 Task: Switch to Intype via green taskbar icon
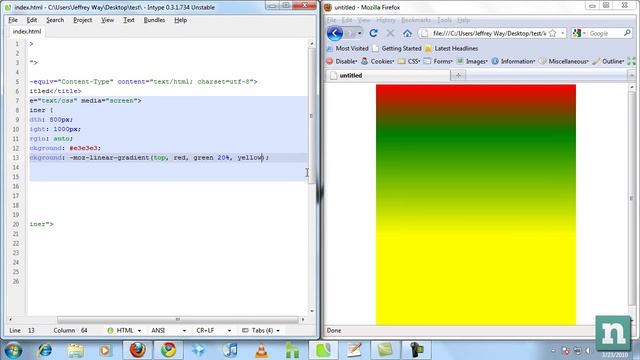324,350
